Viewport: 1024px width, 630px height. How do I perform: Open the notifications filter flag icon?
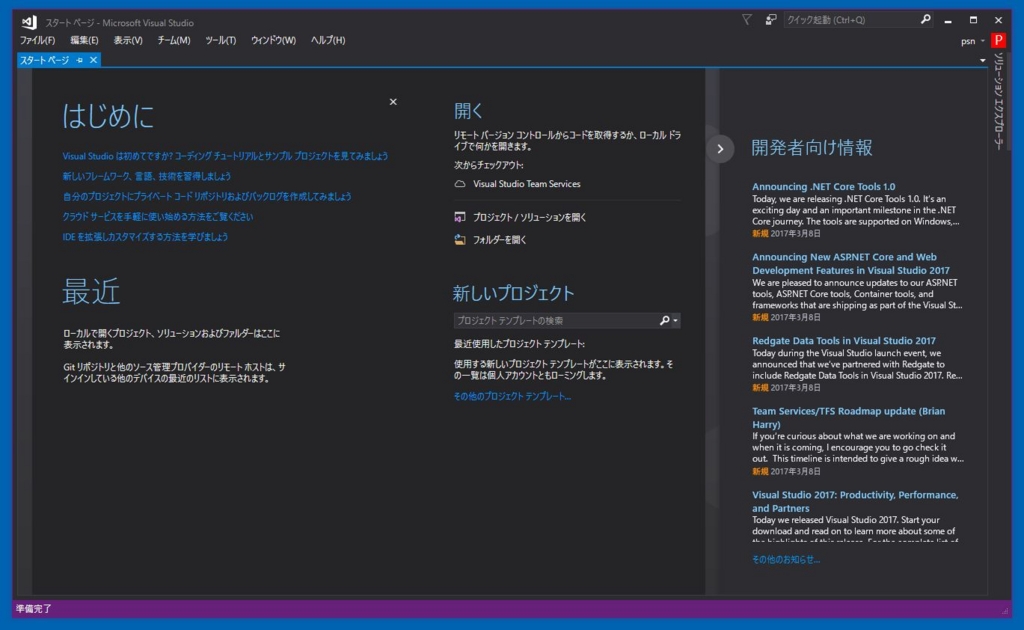746,20
